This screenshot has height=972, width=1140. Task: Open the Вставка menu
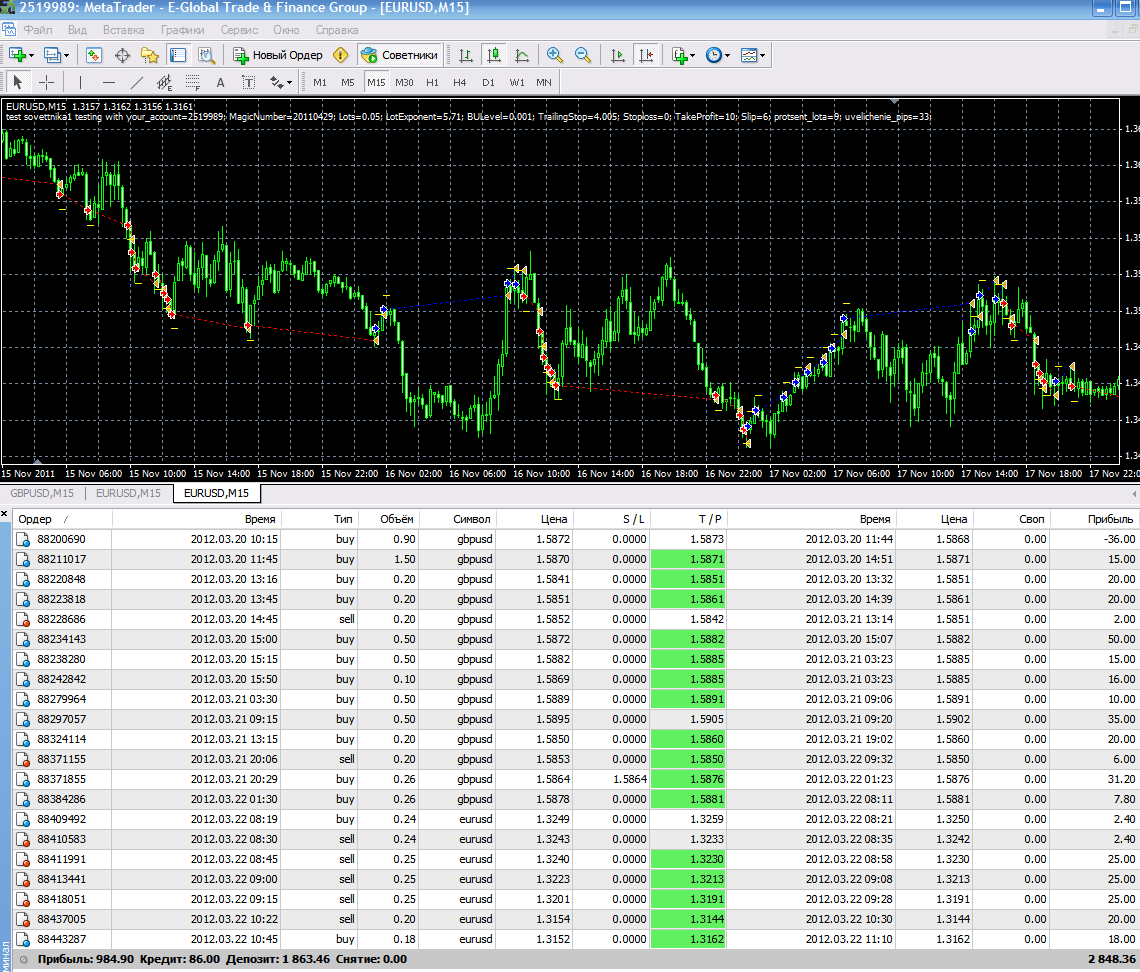[124, 30]
